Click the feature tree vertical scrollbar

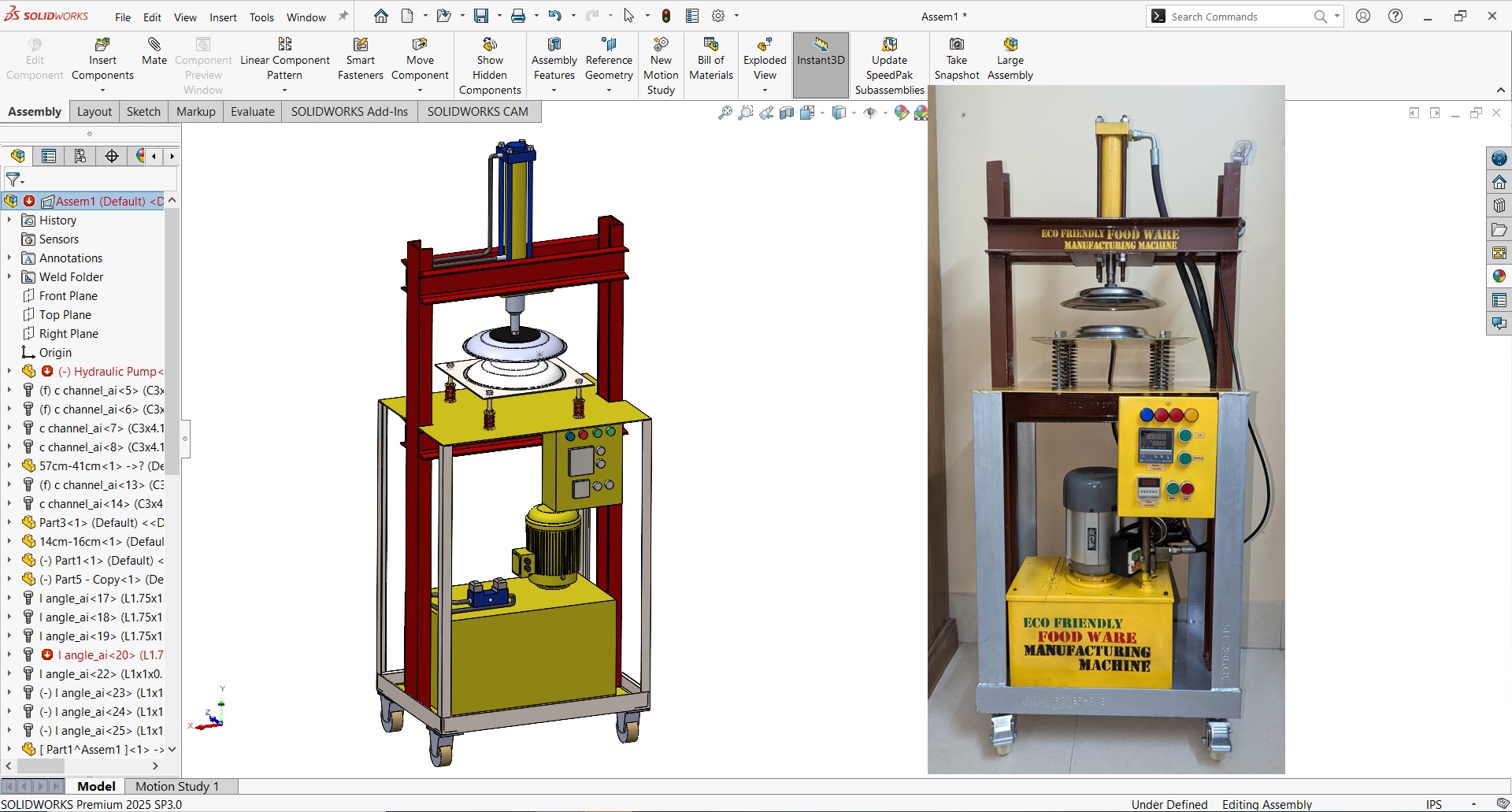click(172, 342)
